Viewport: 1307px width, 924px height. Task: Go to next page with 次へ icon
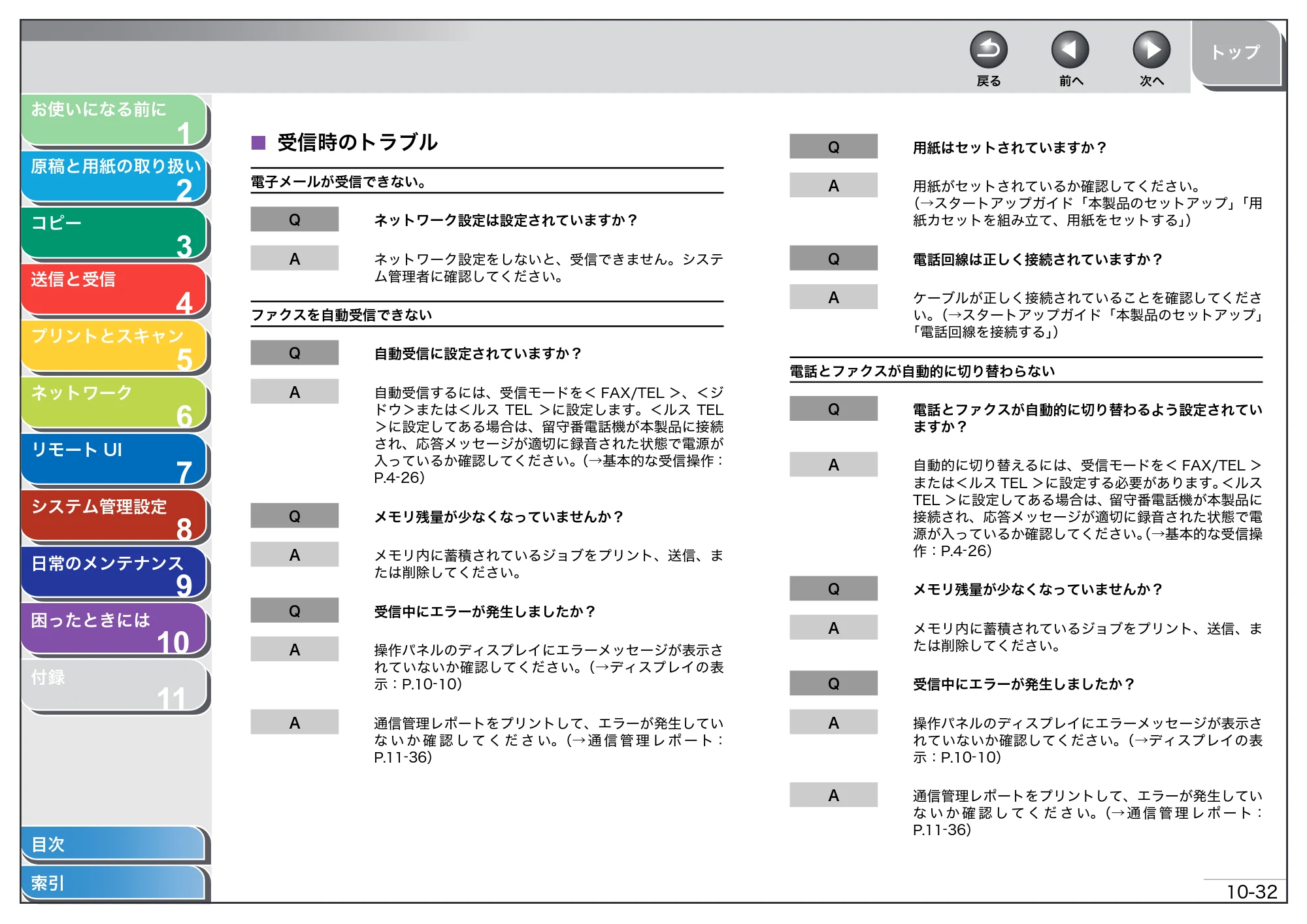coord(1151,50)
